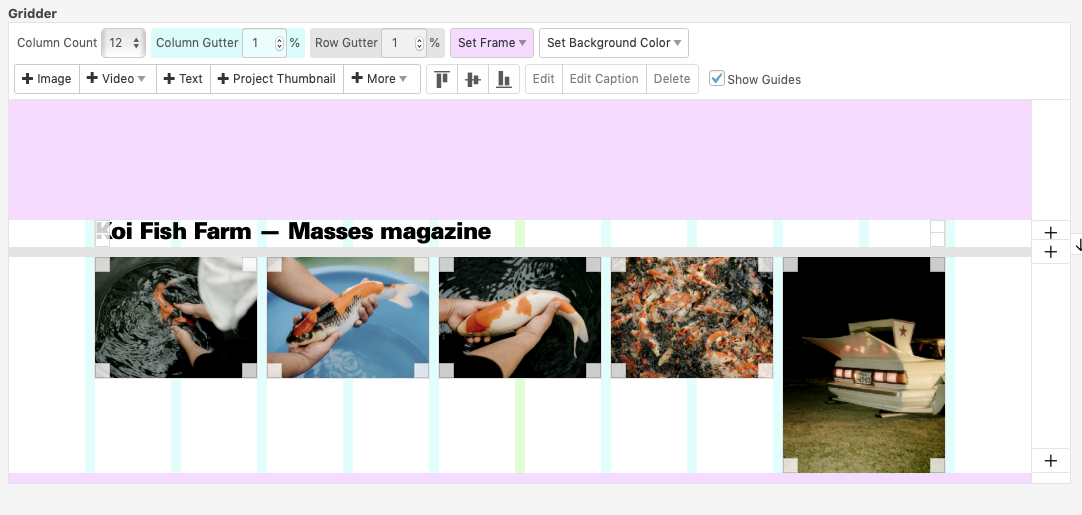Add an Image to the grid
The height and width of the screenshot is (515, 1082).
point(47,79)
